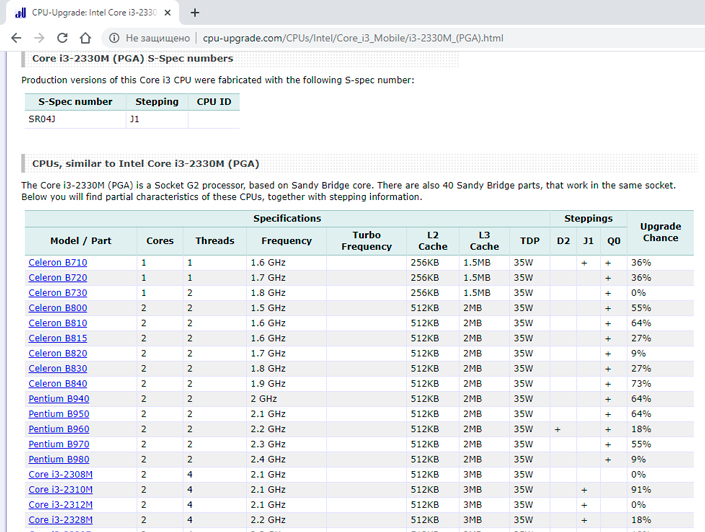Open a new browser tab
Viewport: 705px width, 532px height.
tap(195, 13)
